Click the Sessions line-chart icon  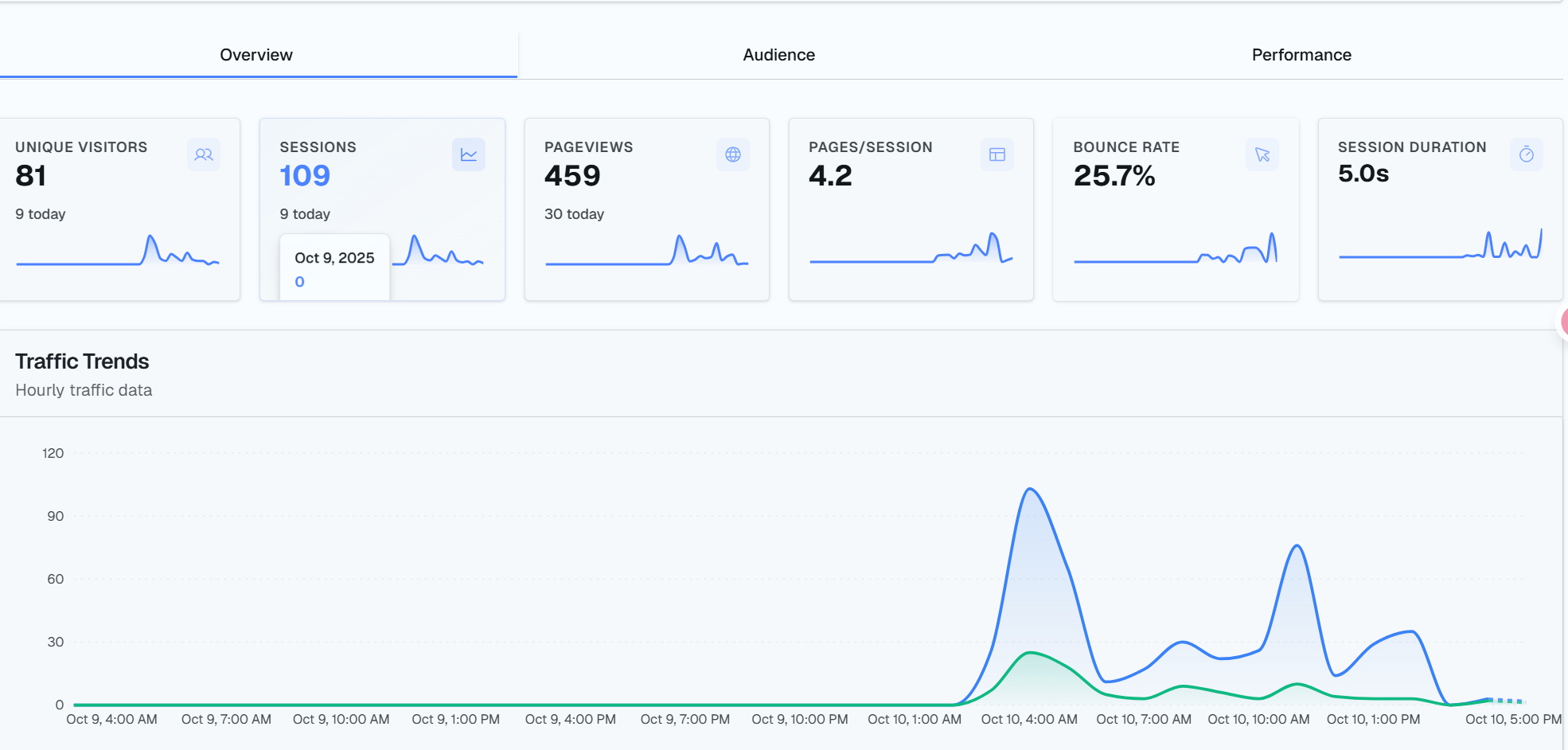point(469,154)
